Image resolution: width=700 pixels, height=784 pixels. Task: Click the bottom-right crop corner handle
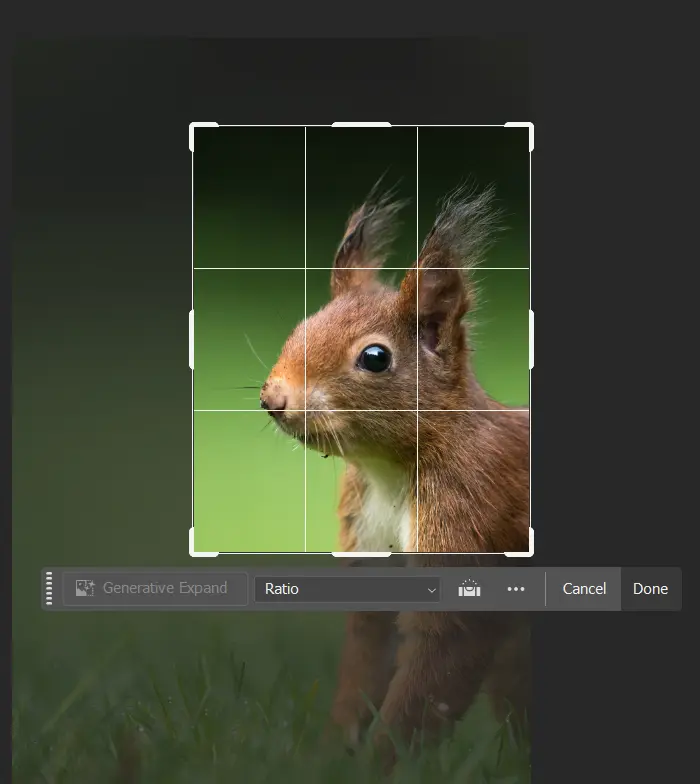[530, 553]
